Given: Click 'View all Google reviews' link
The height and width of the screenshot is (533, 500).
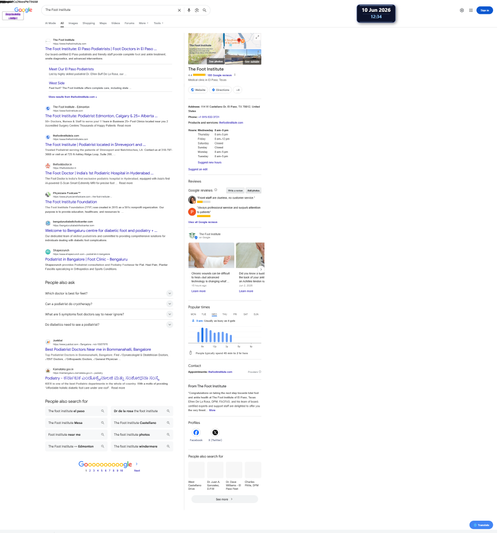Looking at the screenshot, I should [x=203, y=222].
